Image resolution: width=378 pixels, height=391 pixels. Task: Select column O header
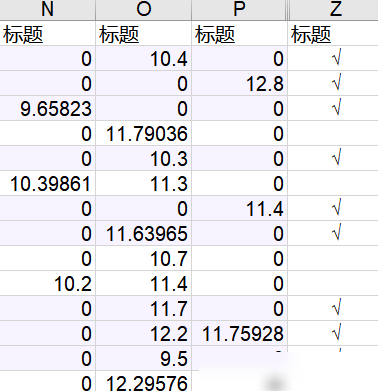(x=143, y=9)
